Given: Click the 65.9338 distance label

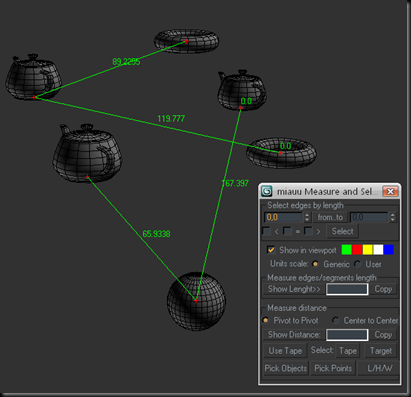Looking at the screenshot, I should point(156,234).
